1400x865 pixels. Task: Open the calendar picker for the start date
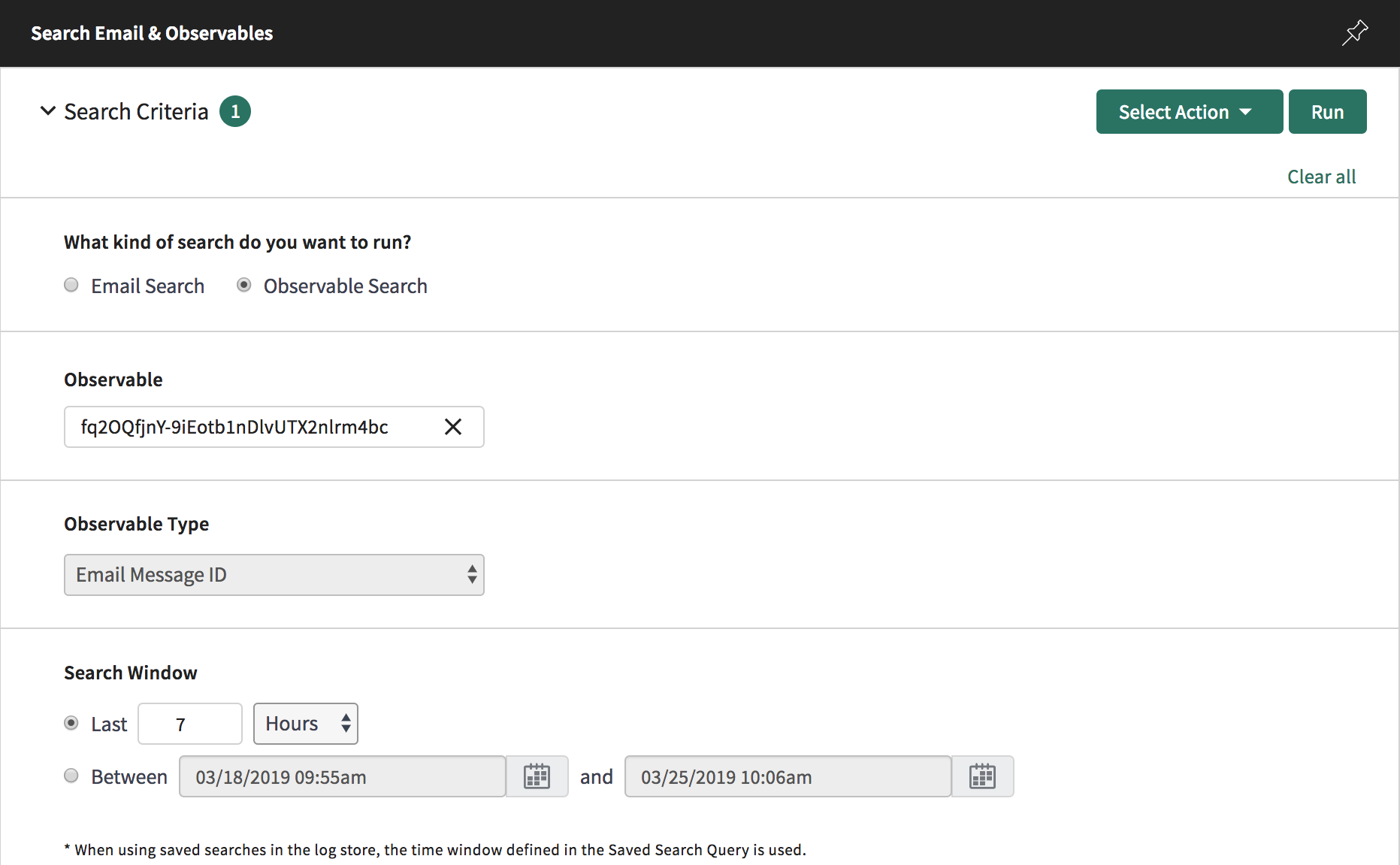(537, 776)
